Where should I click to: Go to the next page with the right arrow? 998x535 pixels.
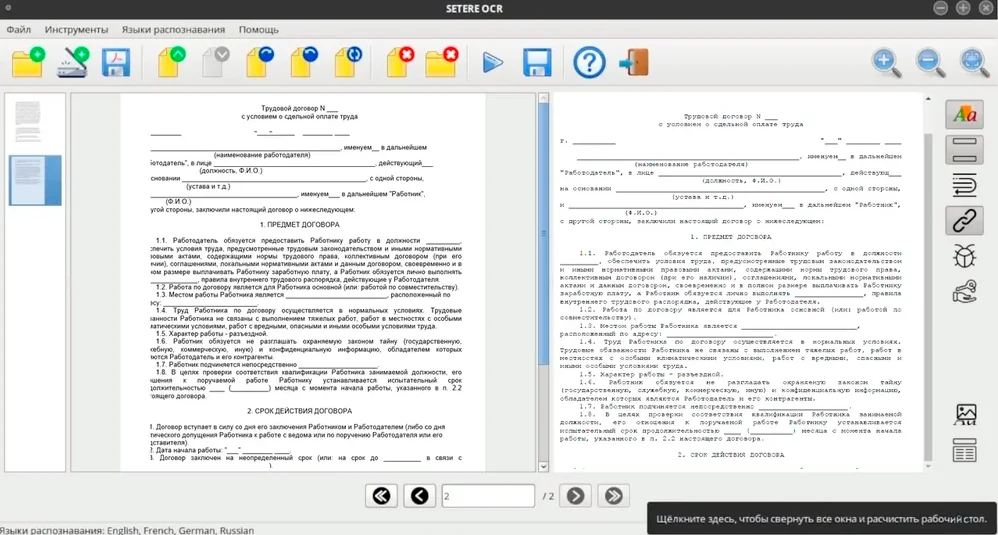coord(575,496)
